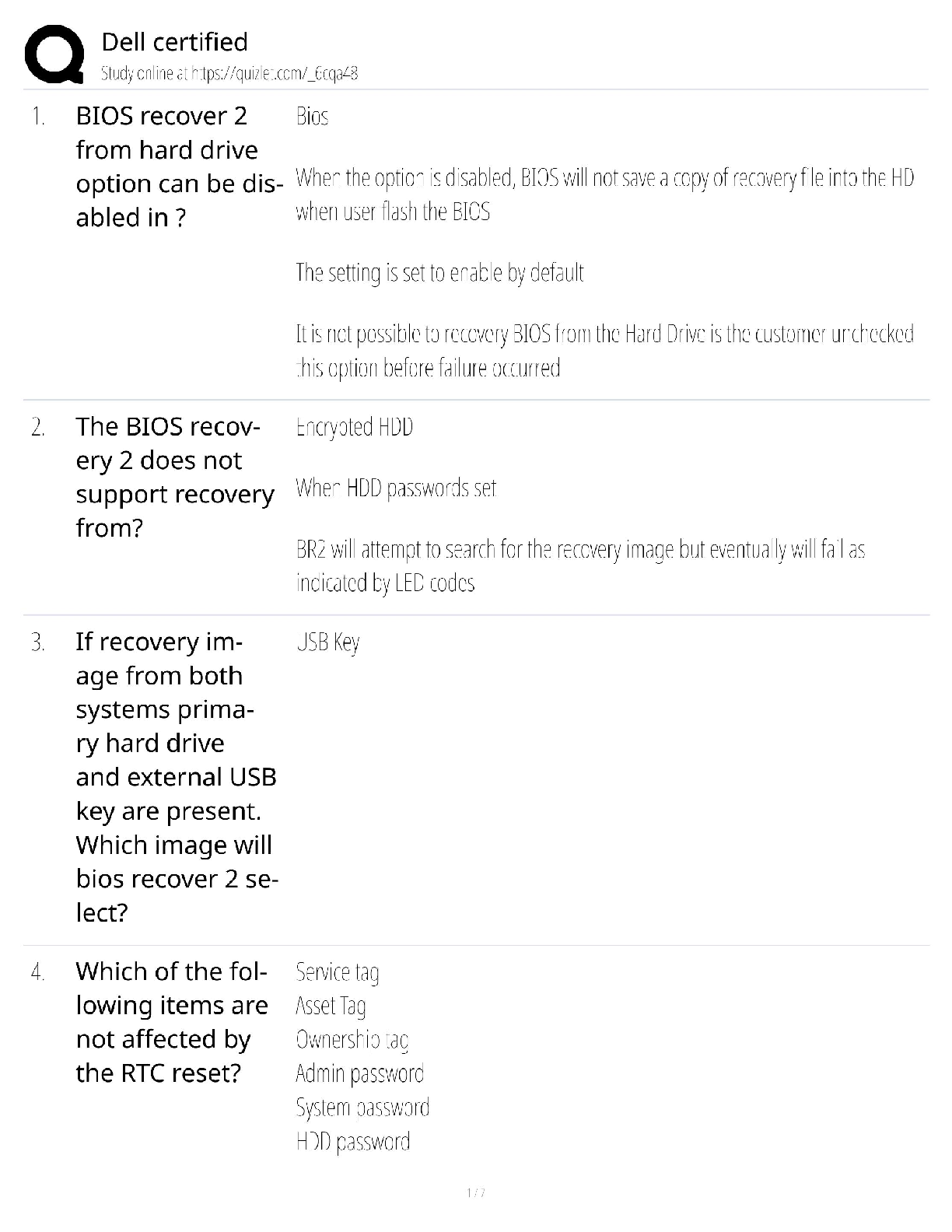Click the 'HDD password' answer item
The height and width of the screenshot is (1232, 952).
point(353,1142)
